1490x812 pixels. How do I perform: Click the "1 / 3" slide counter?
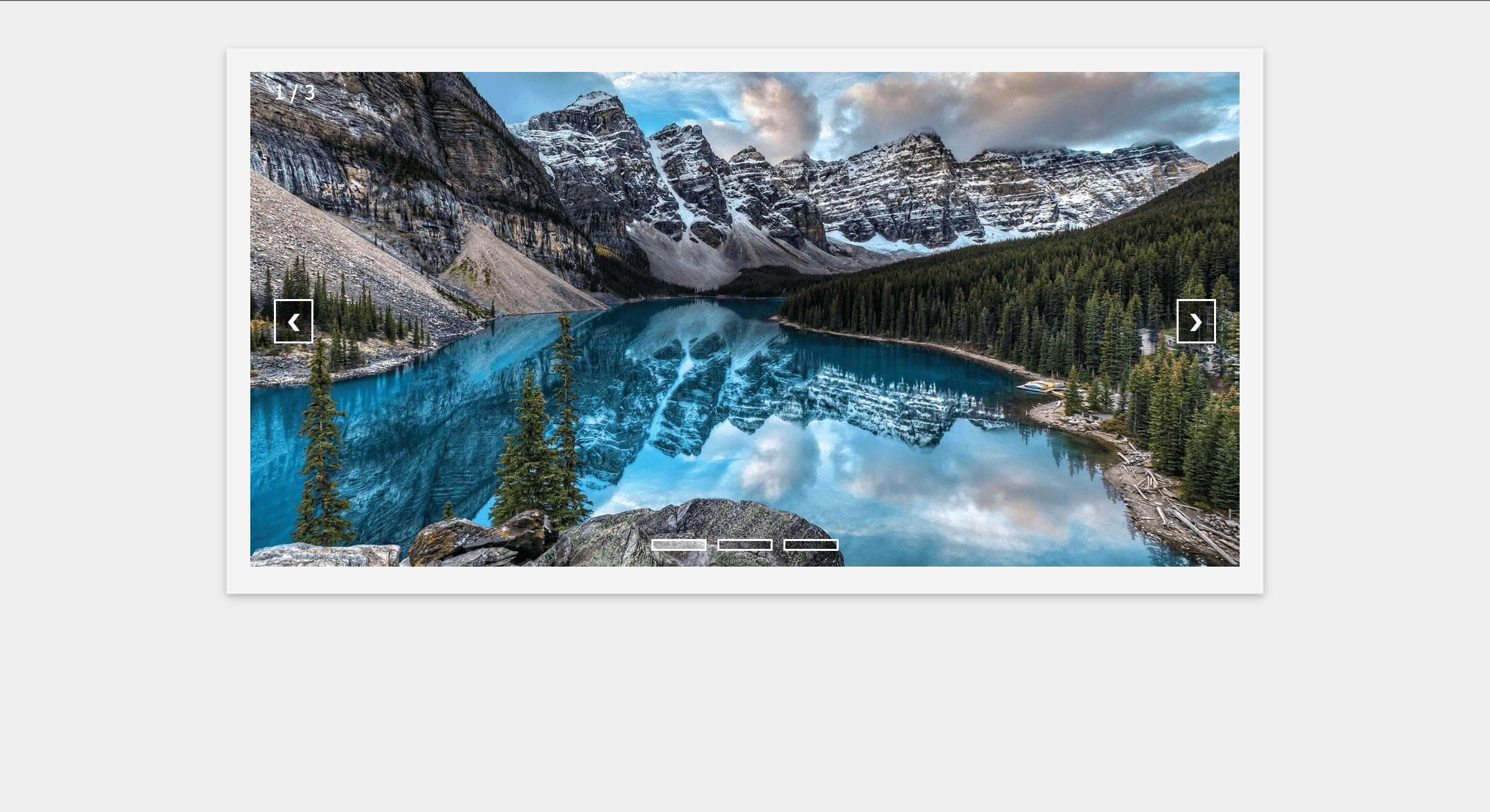tap(295, 93)
